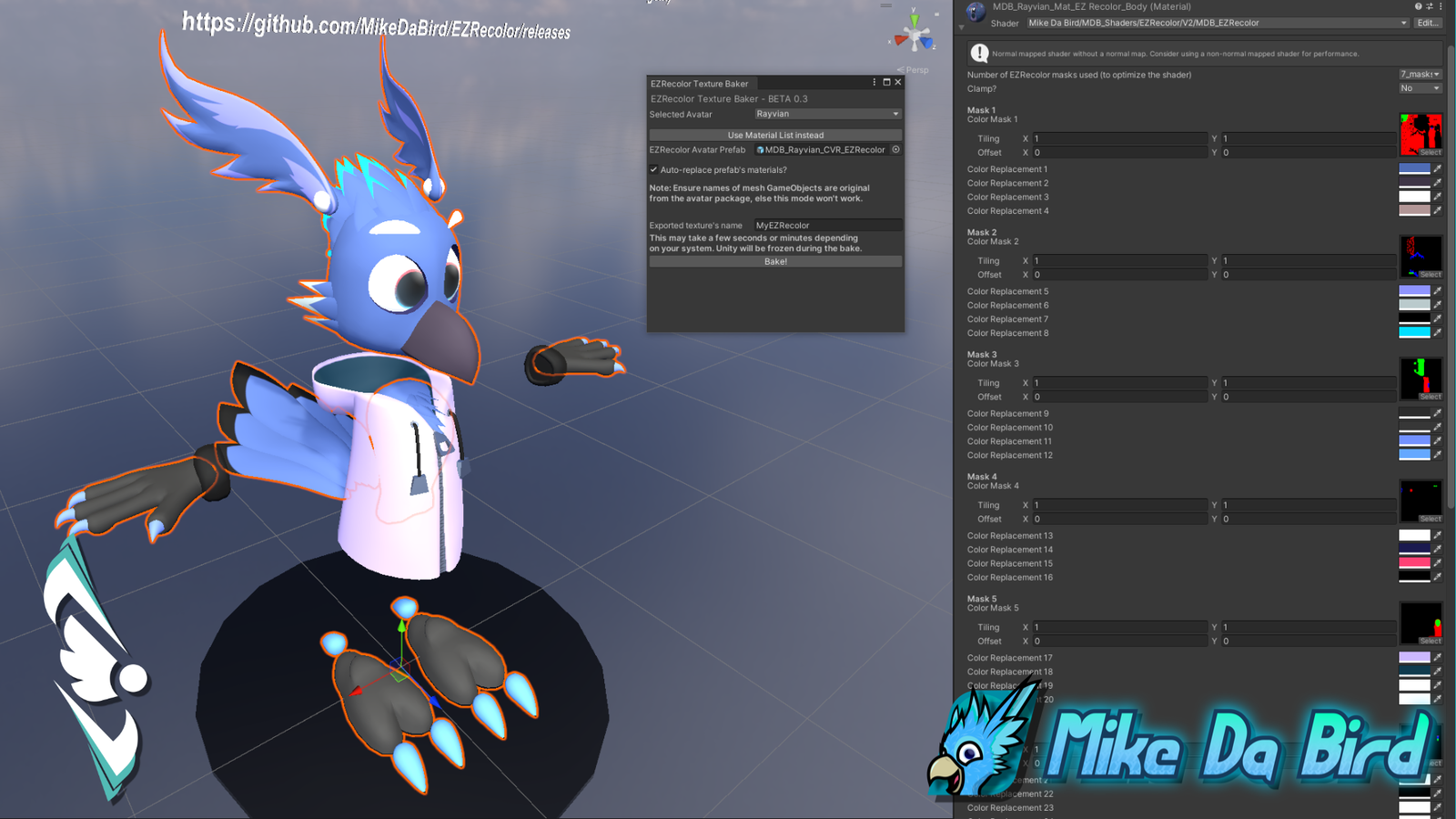Click Select on Color Mask 2 texture
The height and width of the screenshot is (819, 1456).
[1431, 274]
